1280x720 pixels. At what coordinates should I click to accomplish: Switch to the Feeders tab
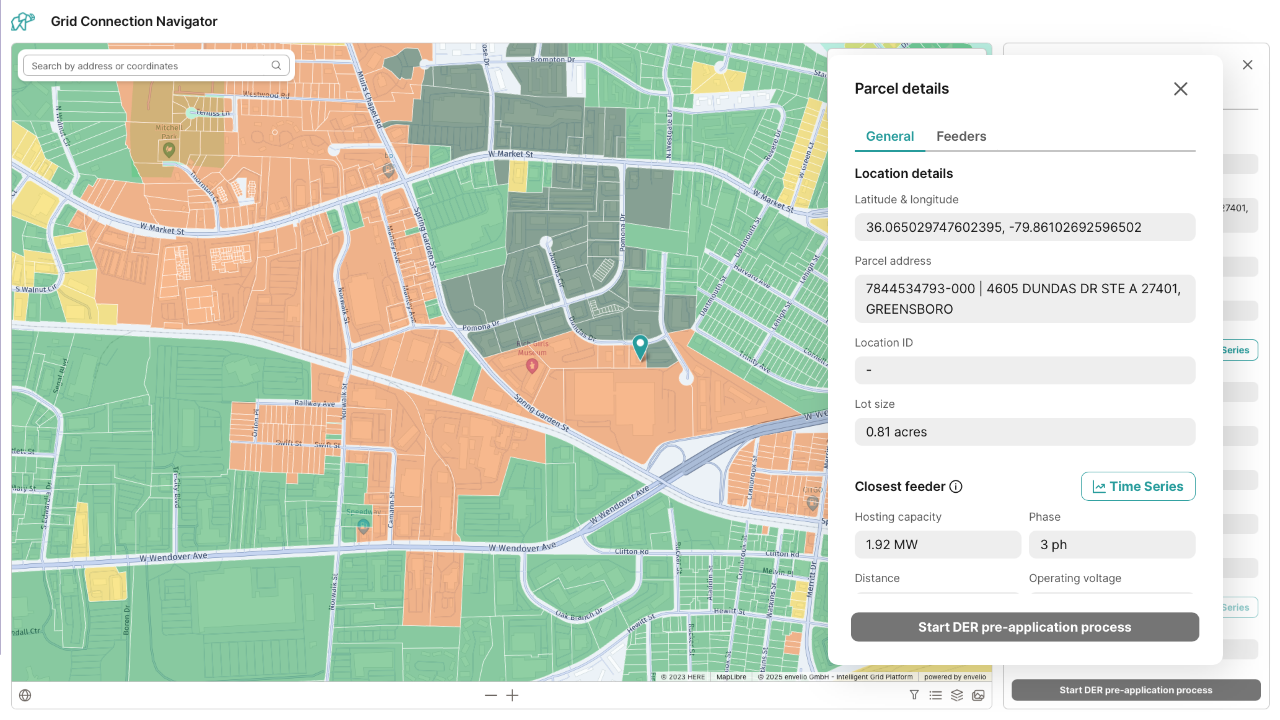pyautogui.click(x=961, y=136)
